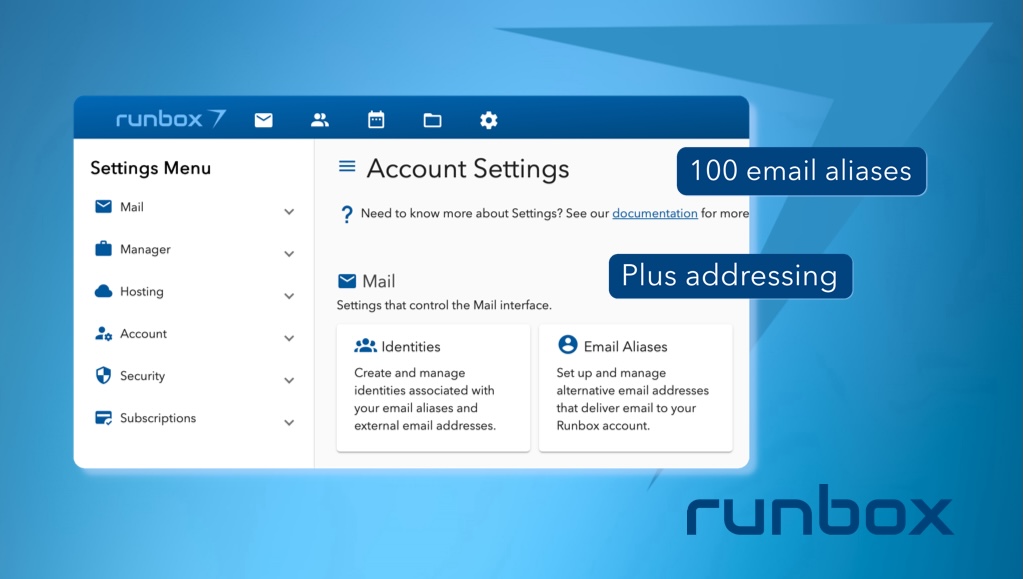The image size is (1023, 579).
Task: Expand the Subscriptions menu chevron
Action: (289, 423)
